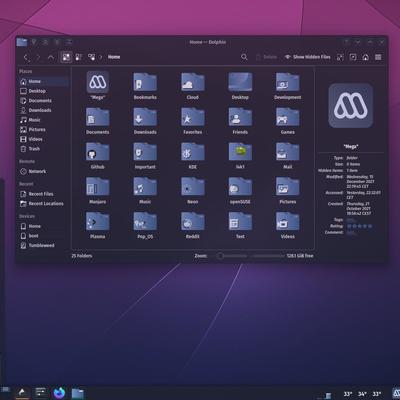Image resolution: width=400 pixels, height=400 pixels.
Task: Switch to Compact view mode
Action: coord(79,57)
